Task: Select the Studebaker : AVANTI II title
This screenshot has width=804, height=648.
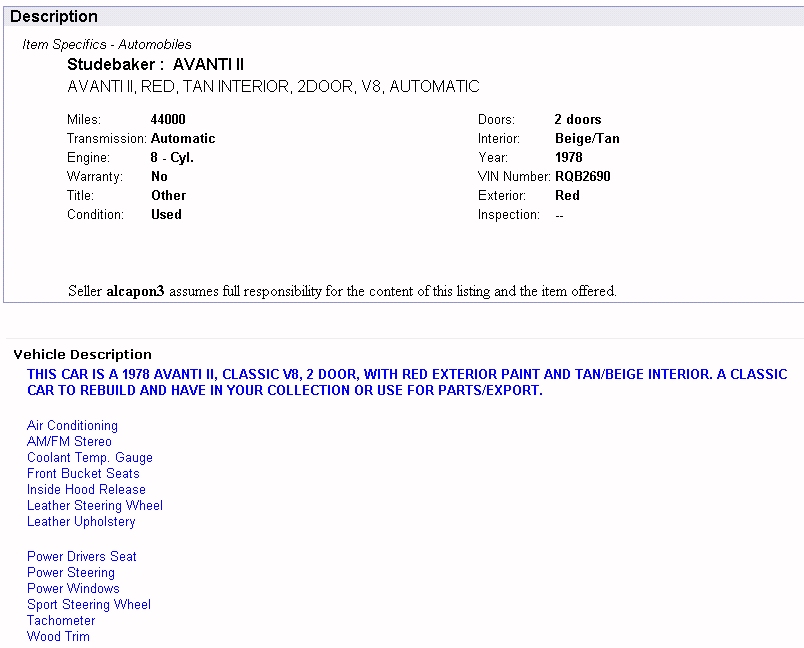Action: pyautogui.click(x=155, y=65)
